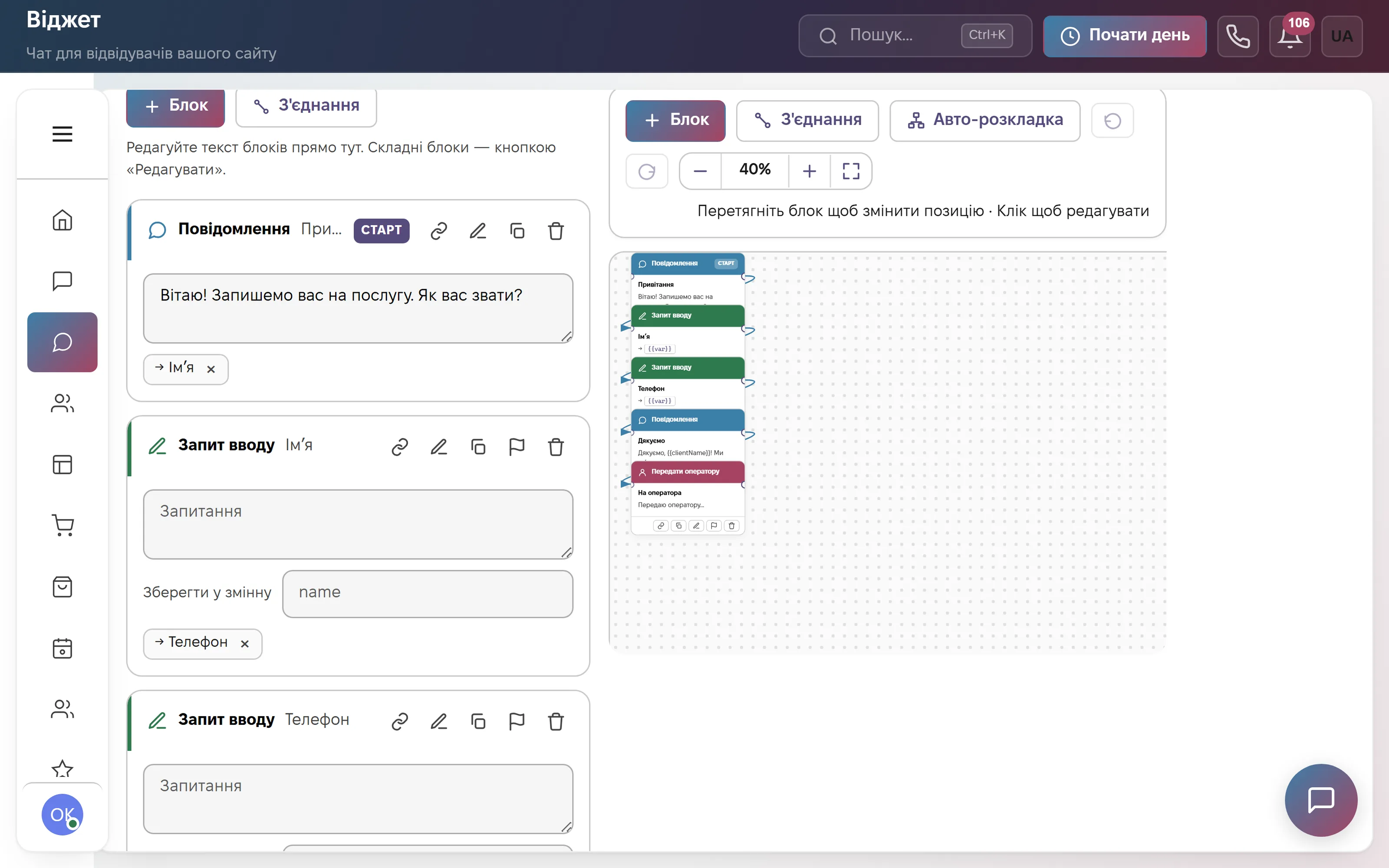Click the name variable input field
Viewport: 1389px width, 868px height.
pyautogui.click(x=428, y=594)
